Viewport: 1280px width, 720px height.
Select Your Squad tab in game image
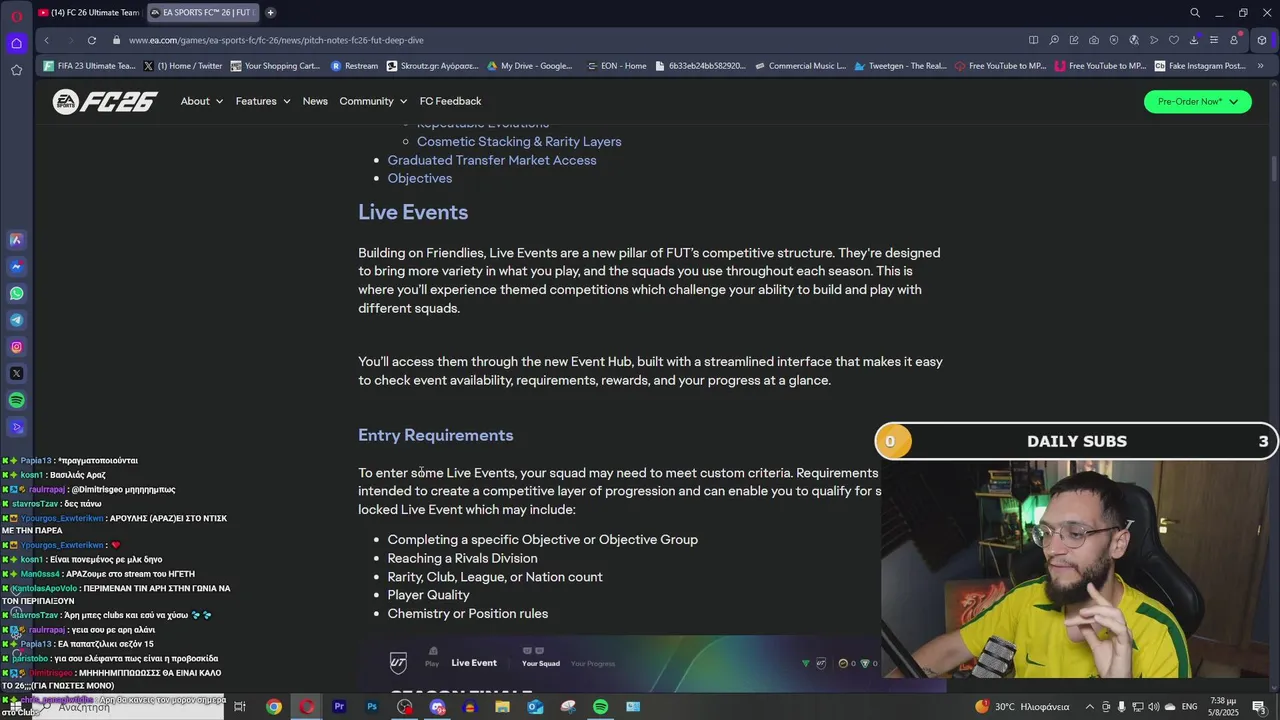(541, 663)
